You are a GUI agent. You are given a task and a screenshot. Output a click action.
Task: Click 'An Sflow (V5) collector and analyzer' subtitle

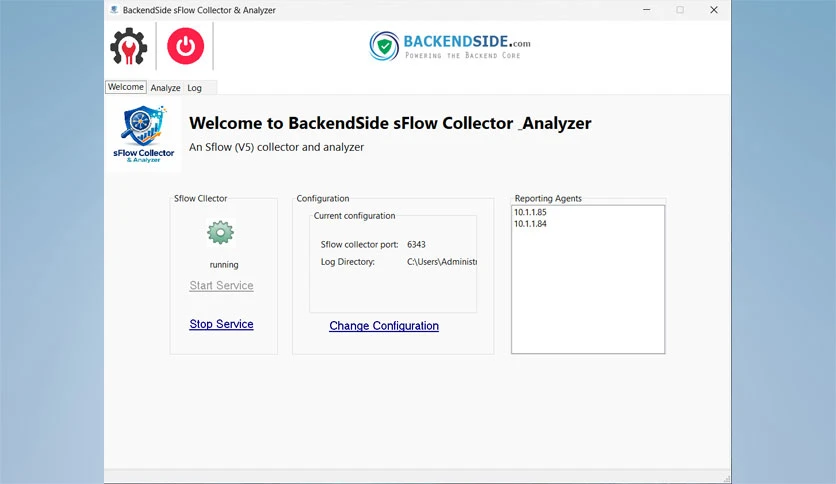[277, 147]
